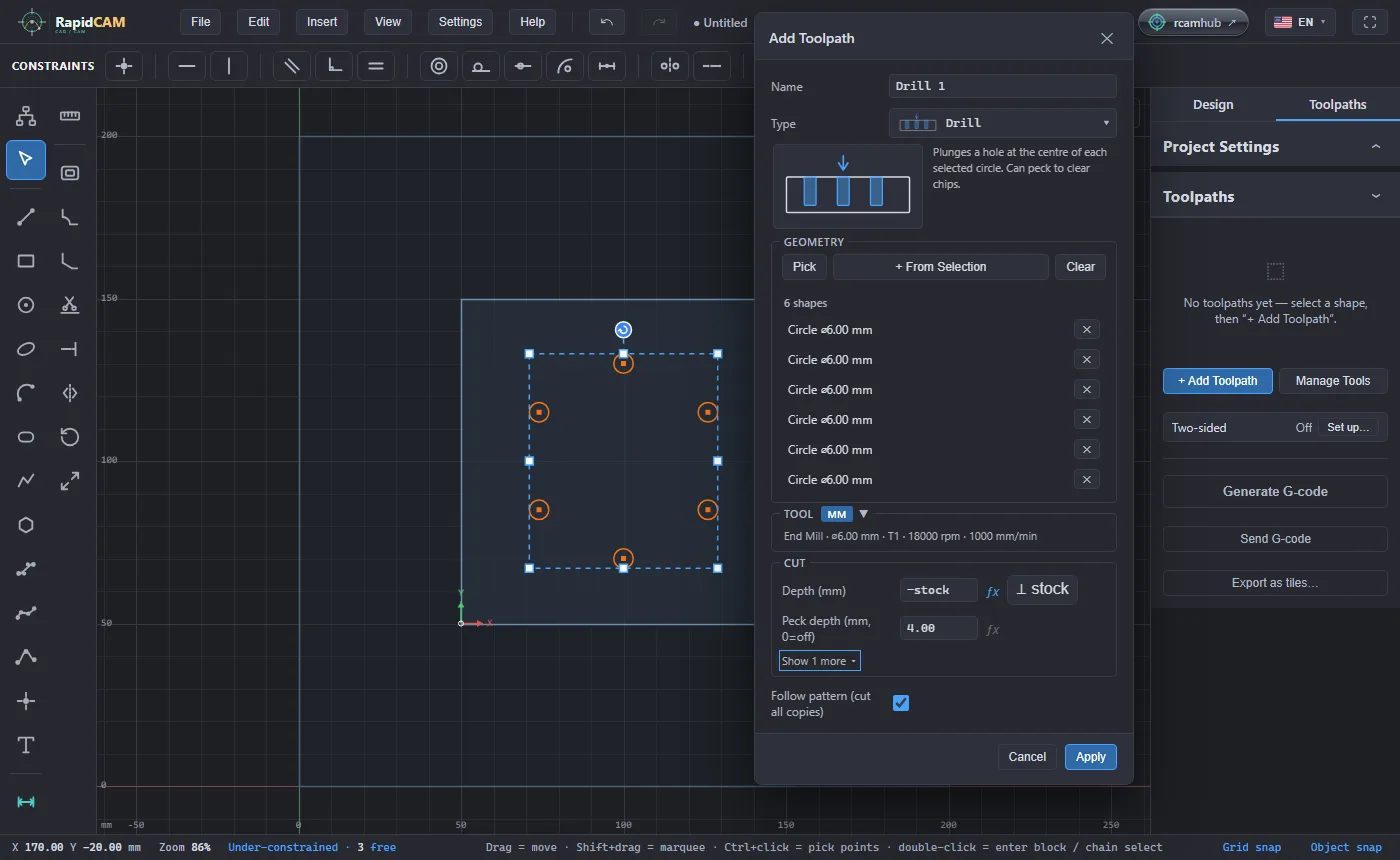Expand Show 1 more cut options

coord(820,661)
